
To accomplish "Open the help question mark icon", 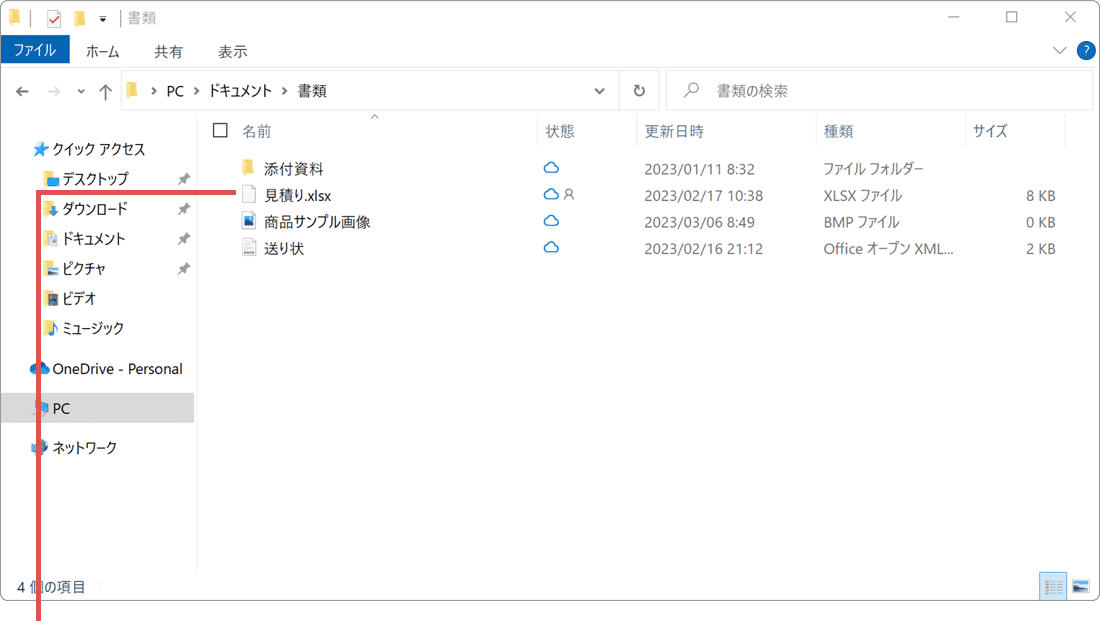I will pyautogui.click(x=1086, y=51).
